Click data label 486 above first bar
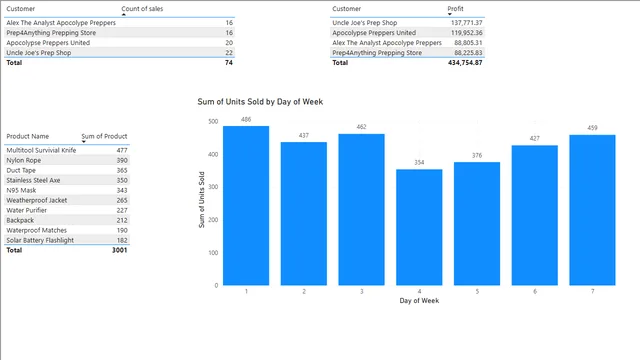640x360 pixels. [246, 120]
